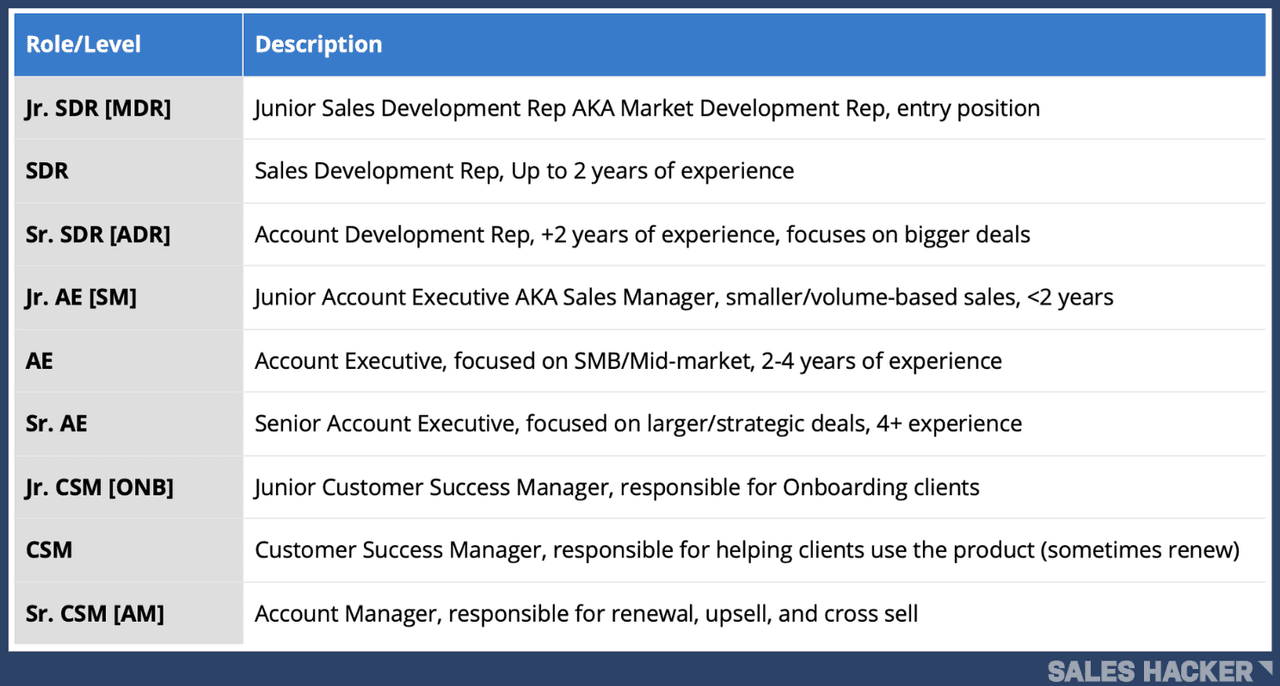Select the CSM role cell
The image size is (1280, 686).
tap(49, 550)
